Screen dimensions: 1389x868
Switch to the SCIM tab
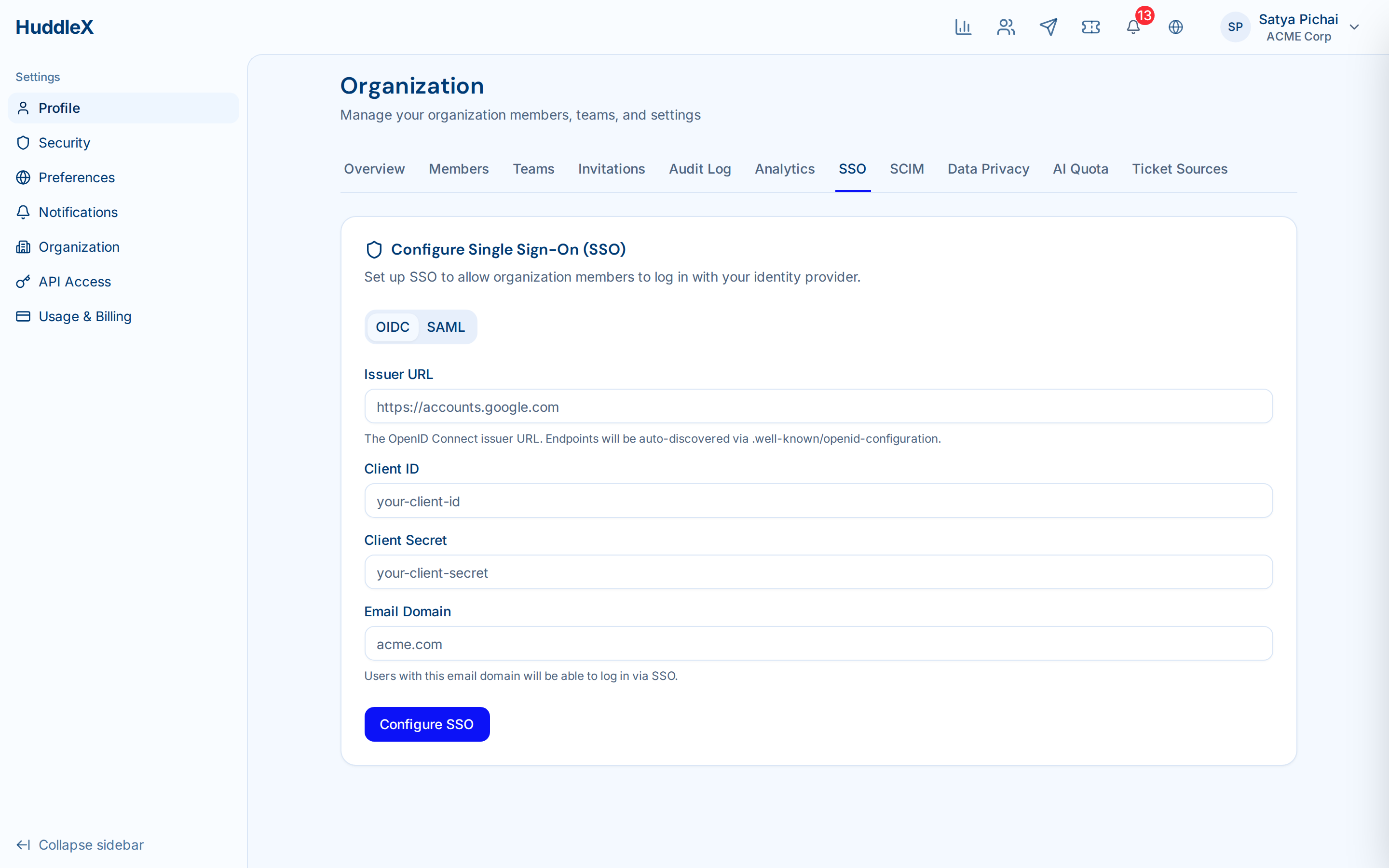(x=907, y=169)
